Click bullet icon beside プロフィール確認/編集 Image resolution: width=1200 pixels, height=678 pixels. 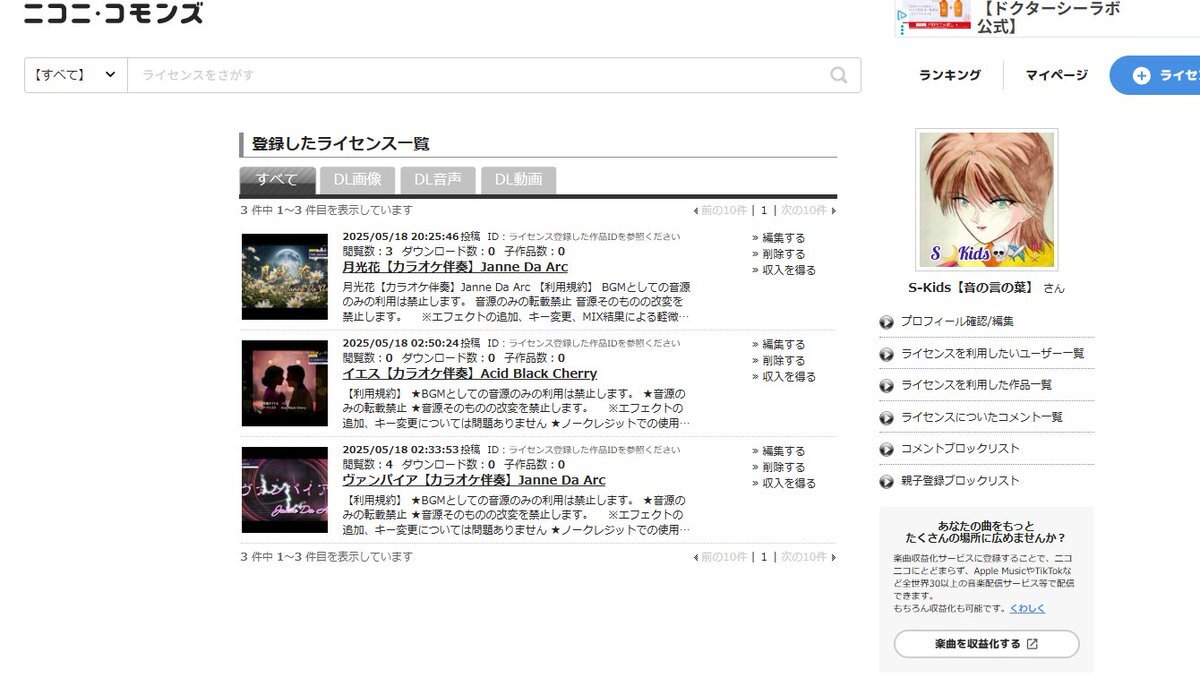[887, 322]
